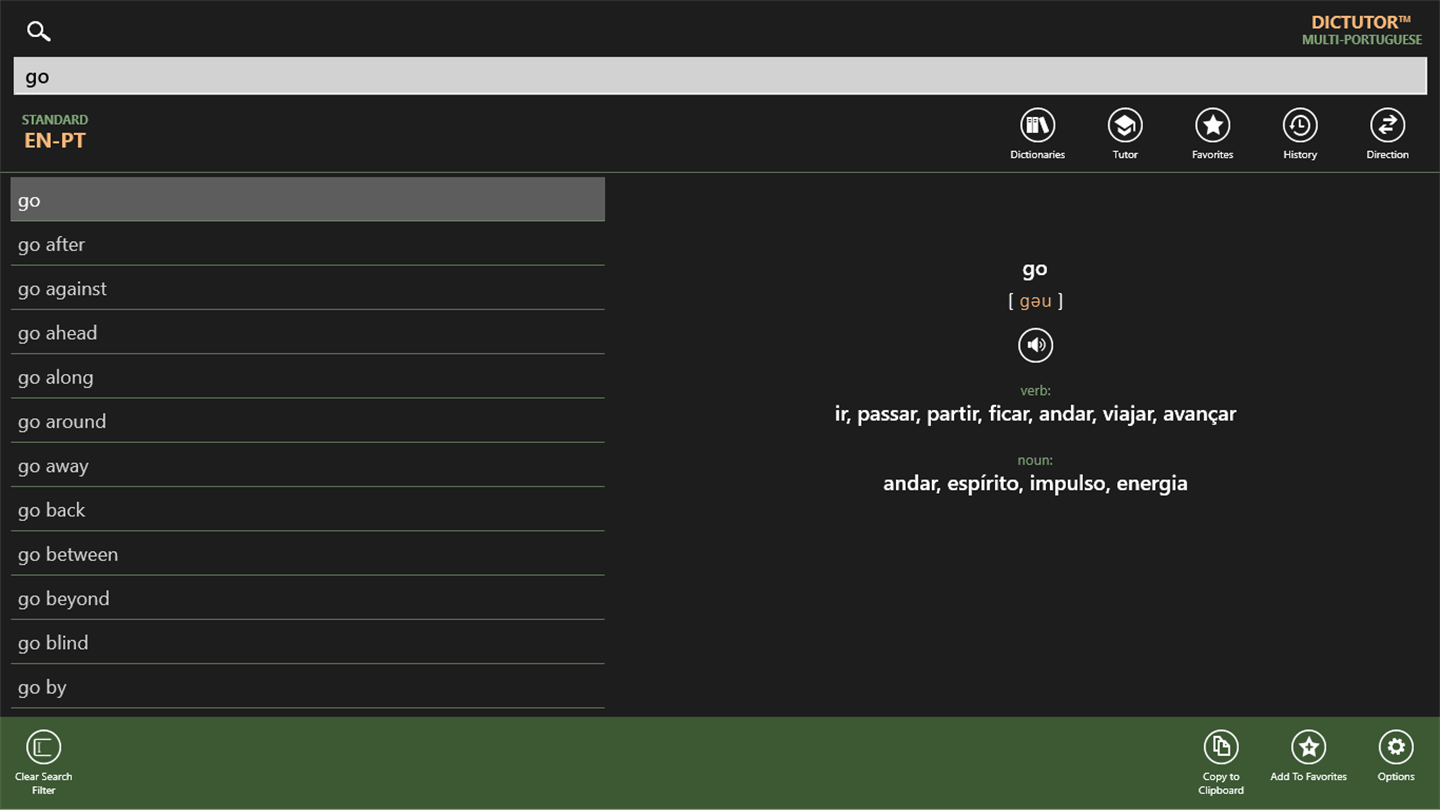Select 'go by' in the word list
Viewport: 1440px width, 810px height.
(308, 687)
